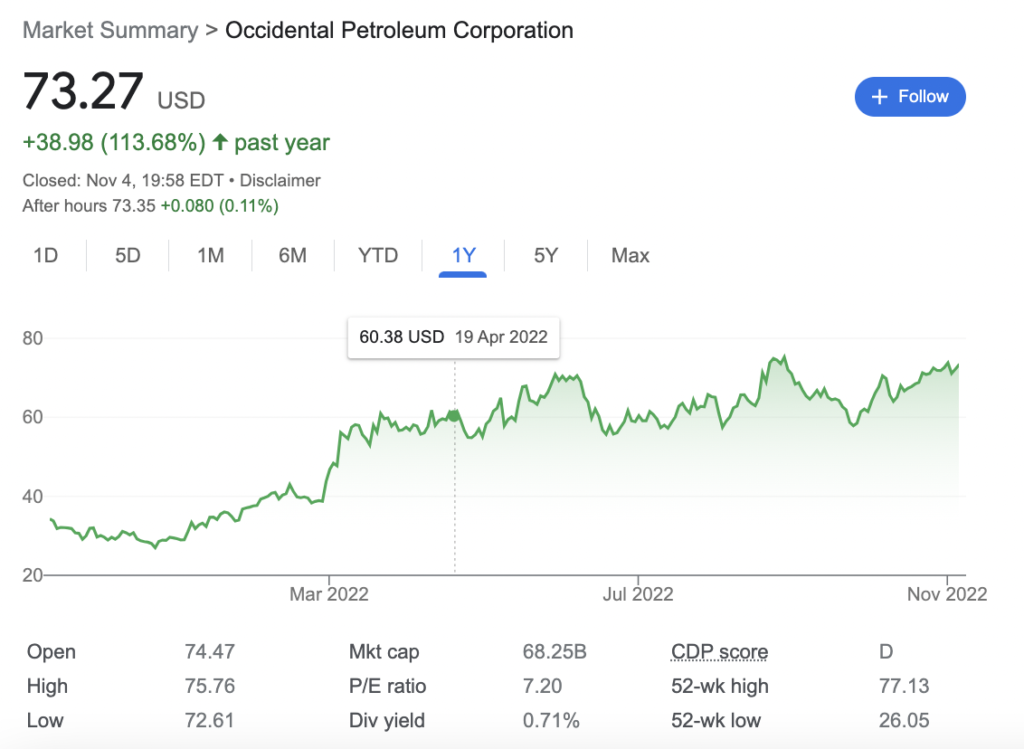Screen dimensions: 1024x749
Task: Select the 1D time range tab
Action: 46,255
